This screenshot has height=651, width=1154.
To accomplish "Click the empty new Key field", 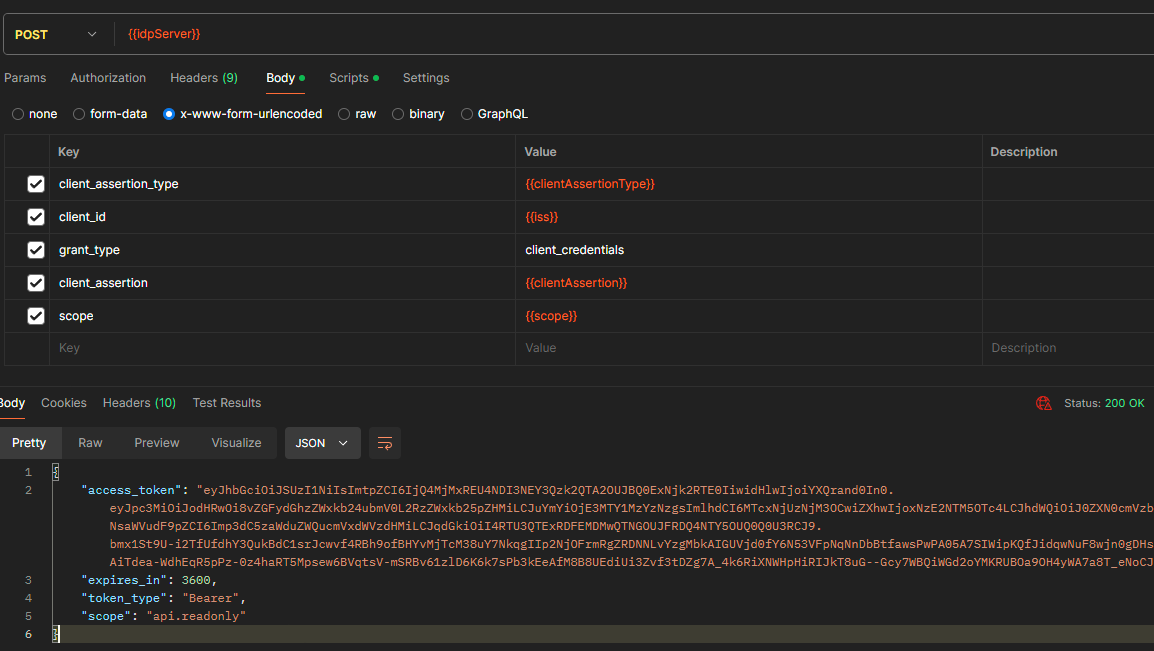I will click(283, 349).
